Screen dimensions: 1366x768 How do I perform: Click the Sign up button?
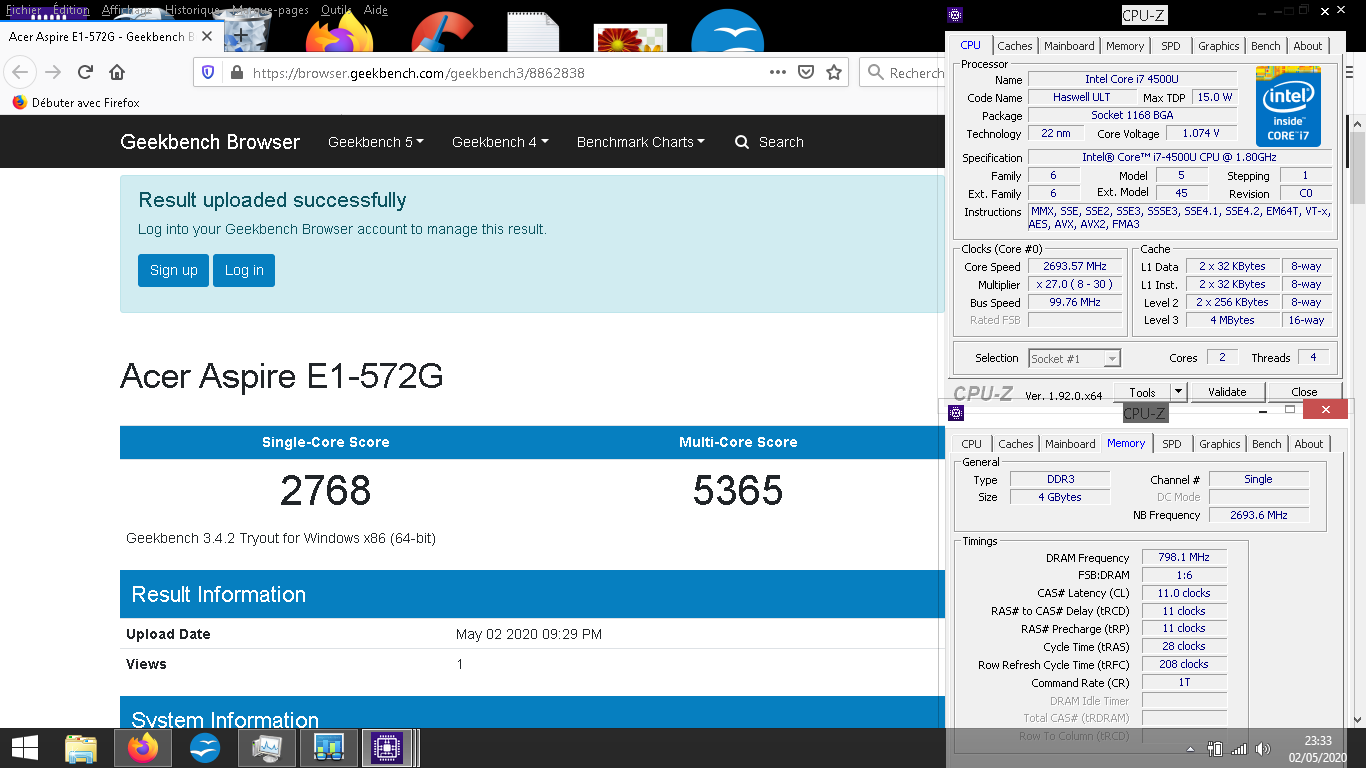click(x=173, y=270)
